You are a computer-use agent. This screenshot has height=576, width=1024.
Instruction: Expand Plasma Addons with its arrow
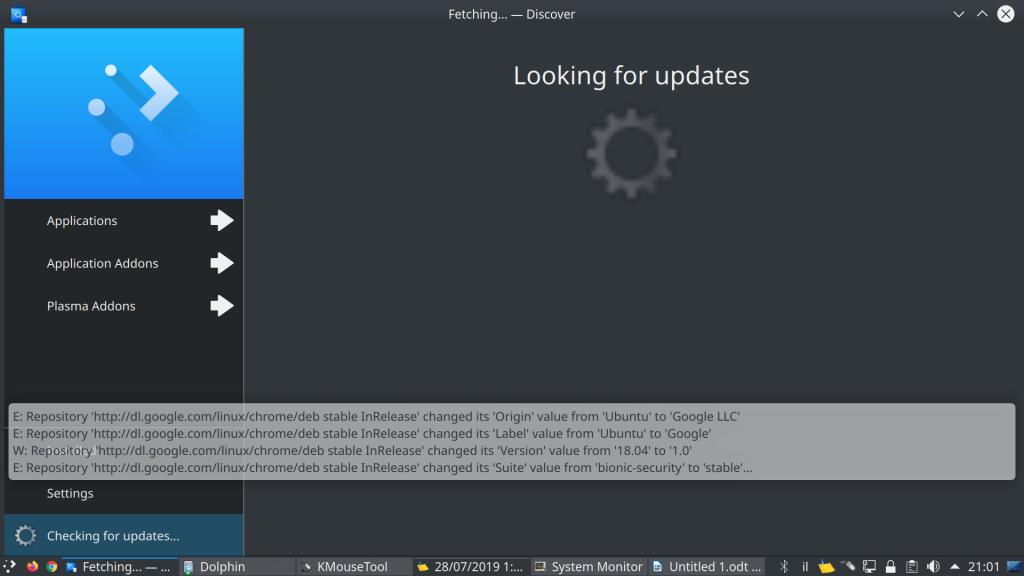[221, 306]
